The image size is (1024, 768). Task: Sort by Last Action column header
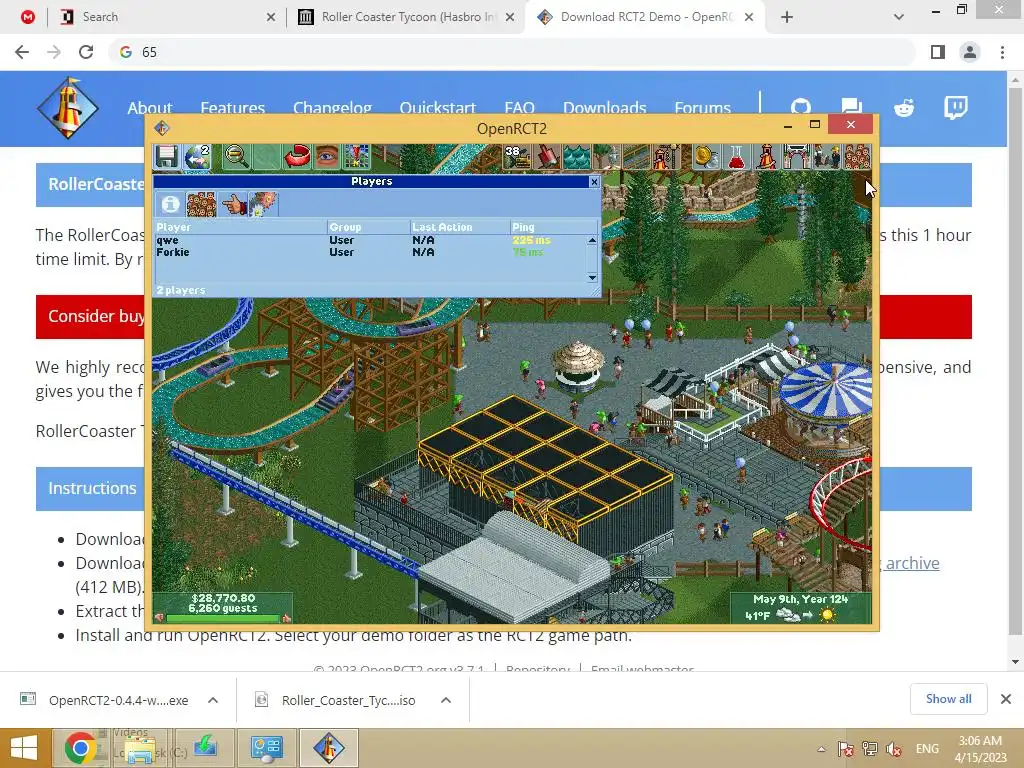[460, 227]
